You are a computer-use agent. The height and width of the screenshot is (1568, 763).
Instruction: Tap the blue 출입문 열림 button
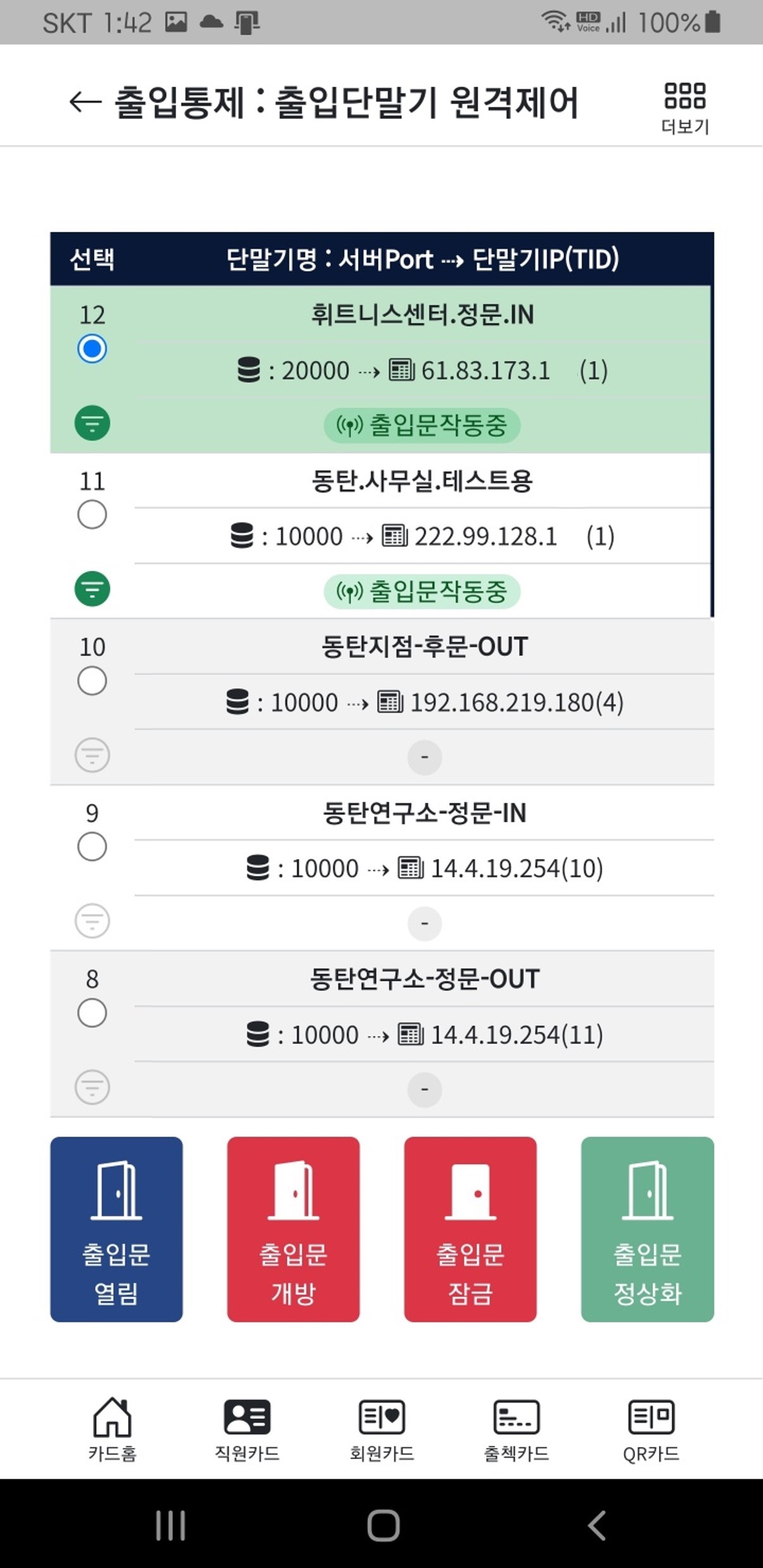117,1229
